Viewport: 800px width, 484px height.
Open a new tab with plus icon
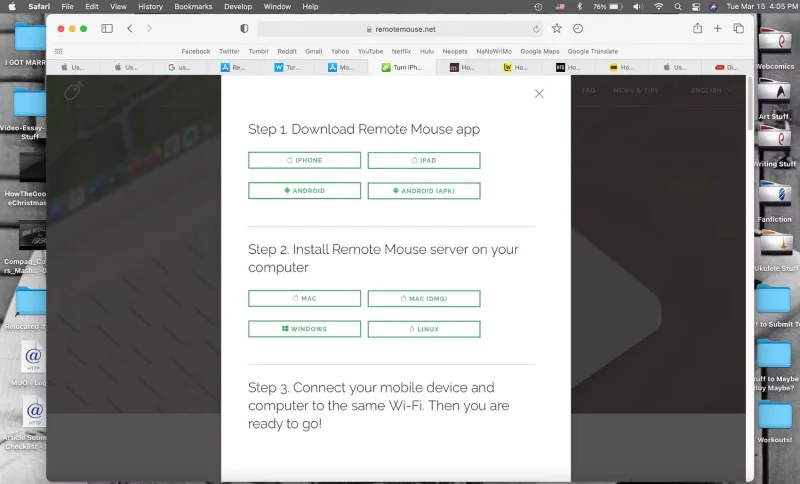pyautogui.click(x=717, y=29)
